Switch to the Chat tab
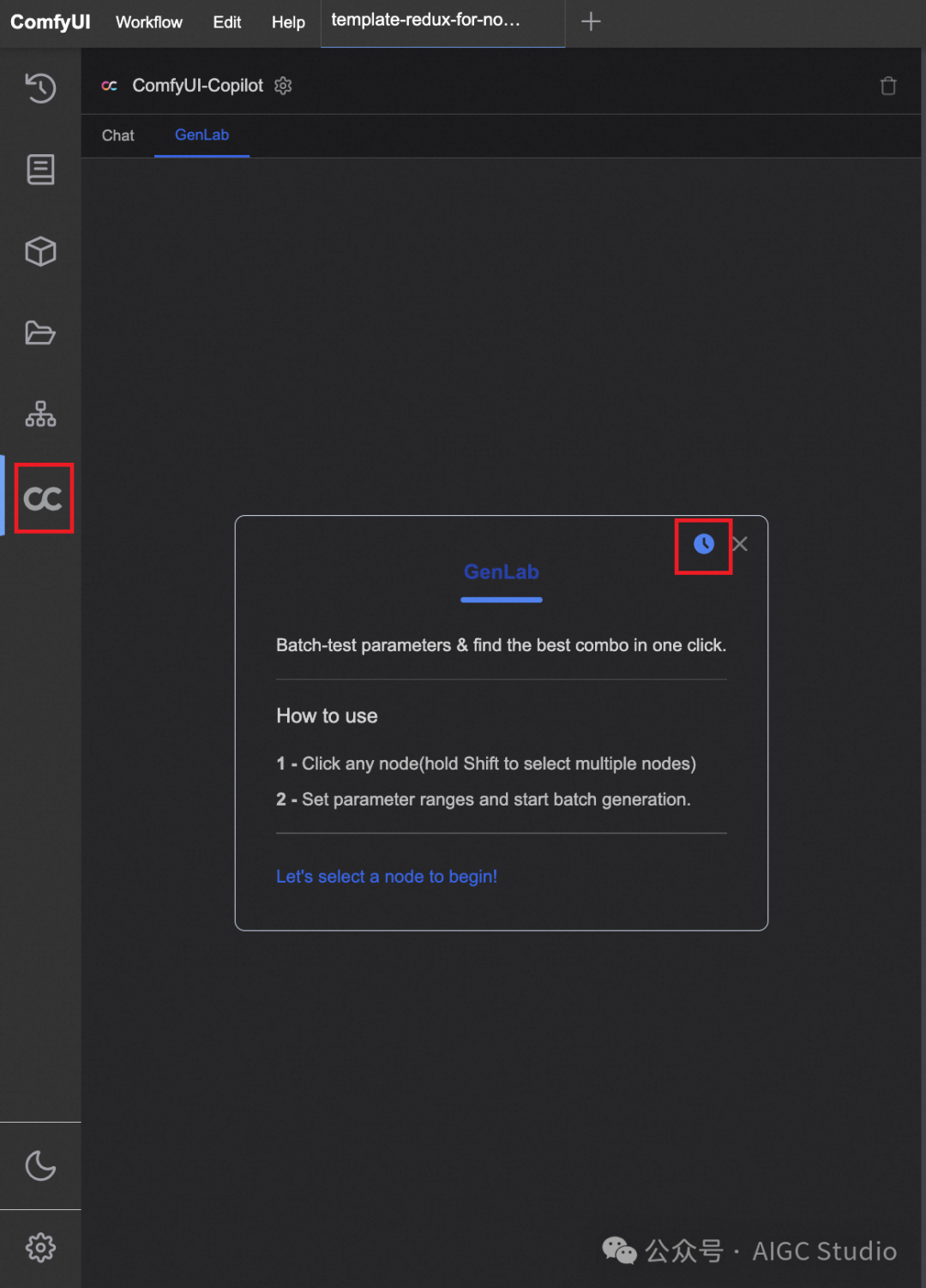 pyautogui.click(x=118, y=135)
